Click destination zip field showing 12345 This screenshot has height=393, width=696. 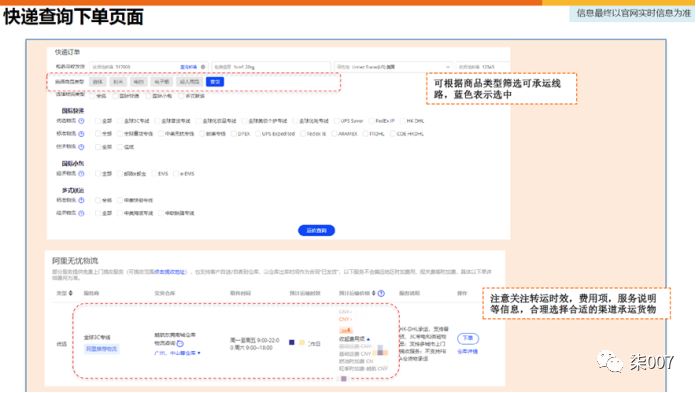(x=483, y=67)
